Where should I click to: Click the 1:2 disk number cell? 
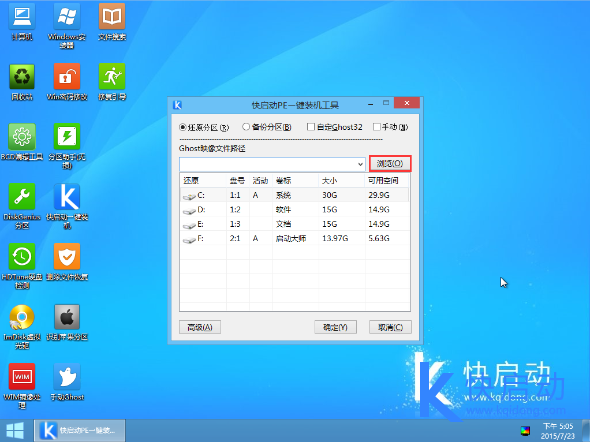point(235,210)
